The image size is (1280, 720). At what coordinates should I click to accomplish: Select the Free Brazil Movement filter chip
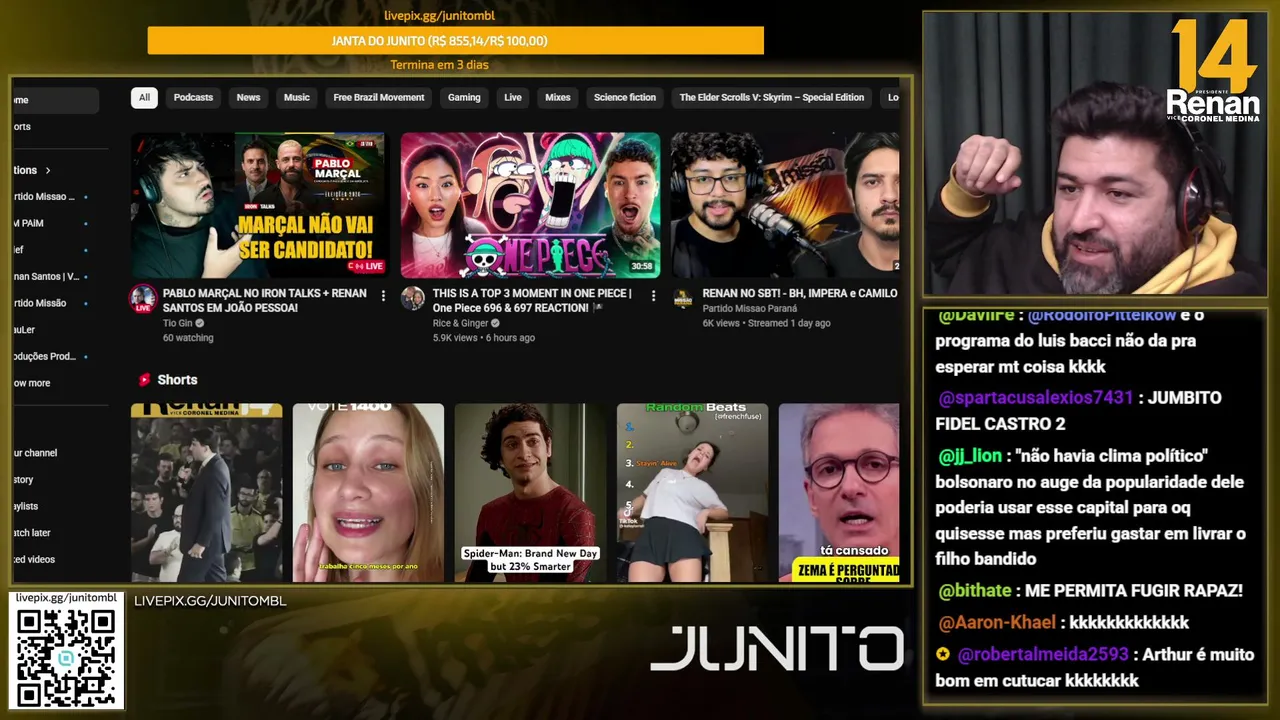[379, 97]
